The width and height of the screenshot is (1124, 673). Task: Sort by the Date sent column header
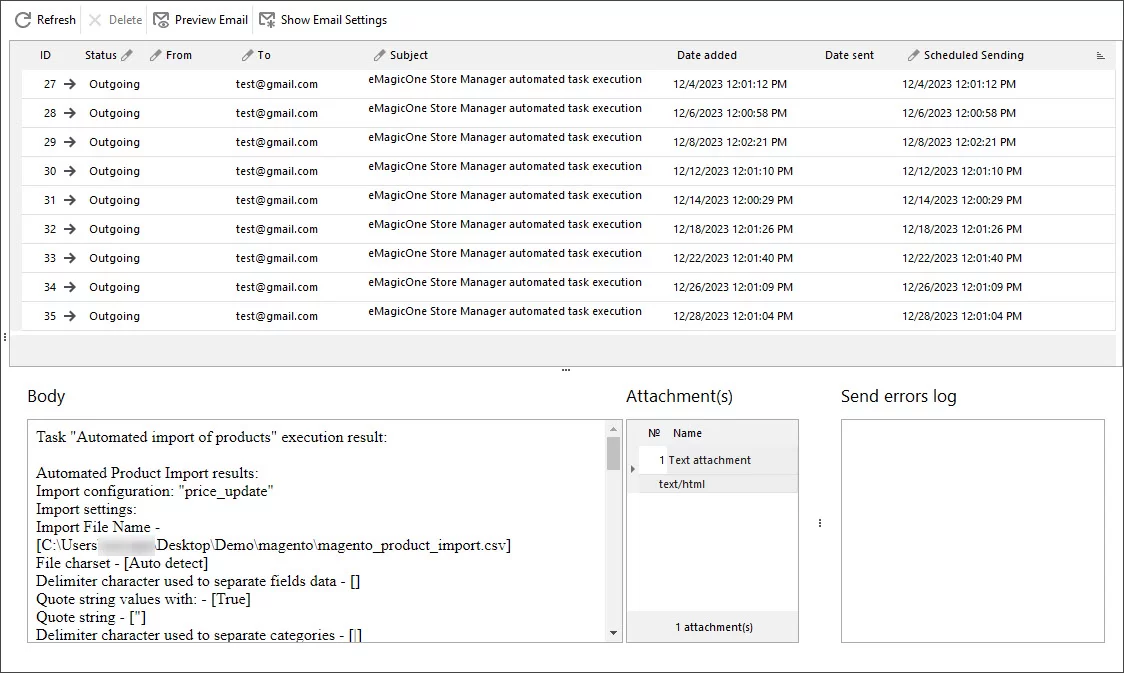[849, 55]
